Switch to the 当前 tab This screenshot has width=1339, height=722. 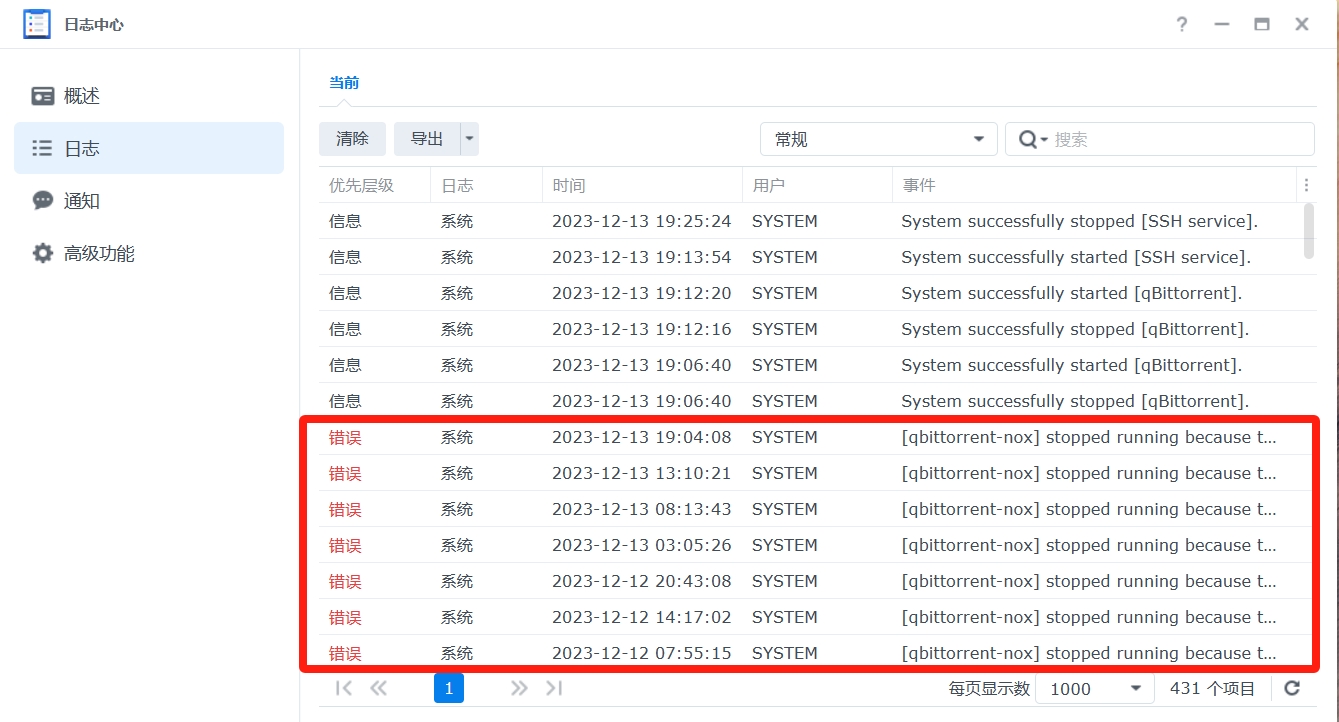[x=344, y=83]
